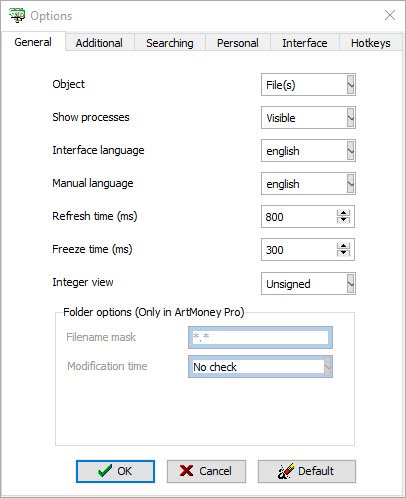
Task: Switch to the Searching tab
Action: point(170,43)
